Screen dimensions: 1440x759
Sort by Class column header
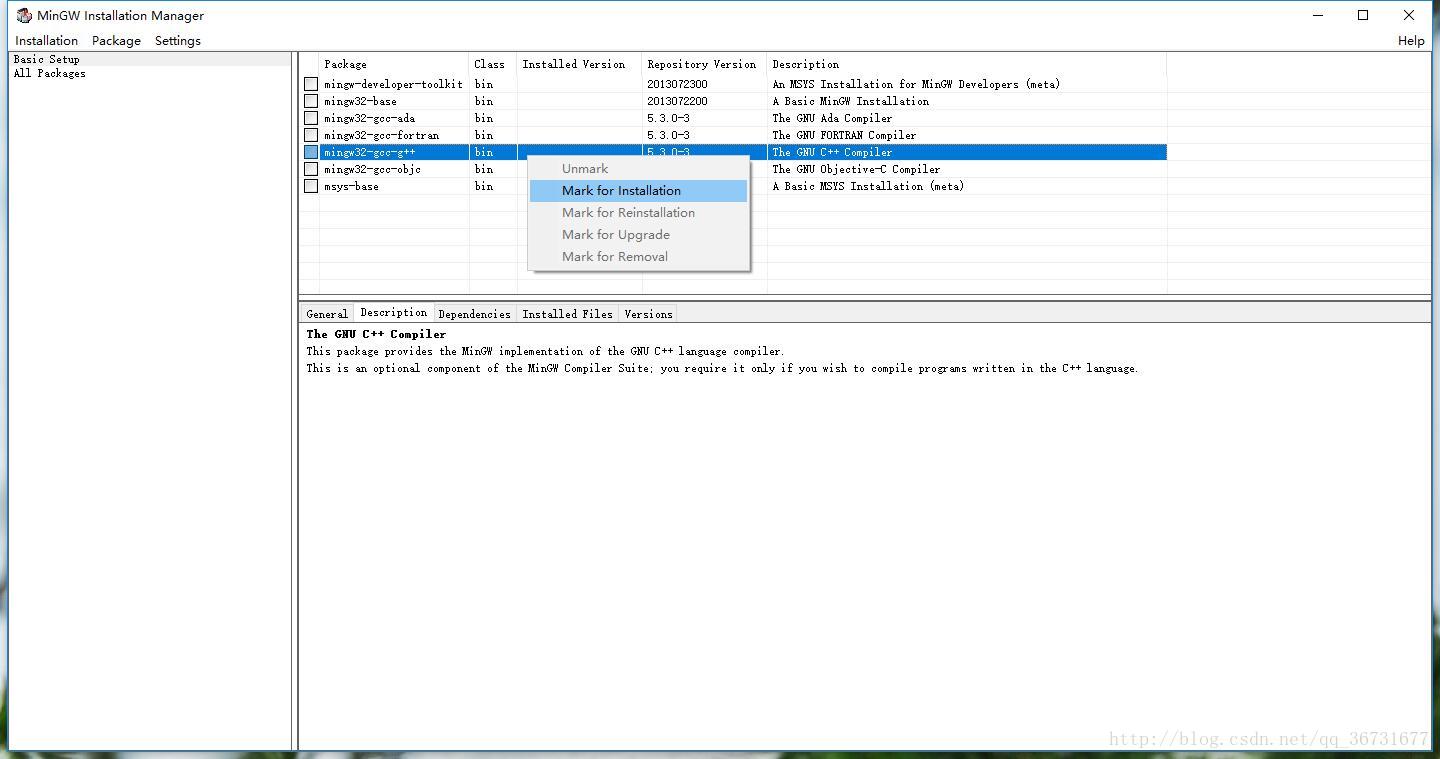[x=493, y=64]
